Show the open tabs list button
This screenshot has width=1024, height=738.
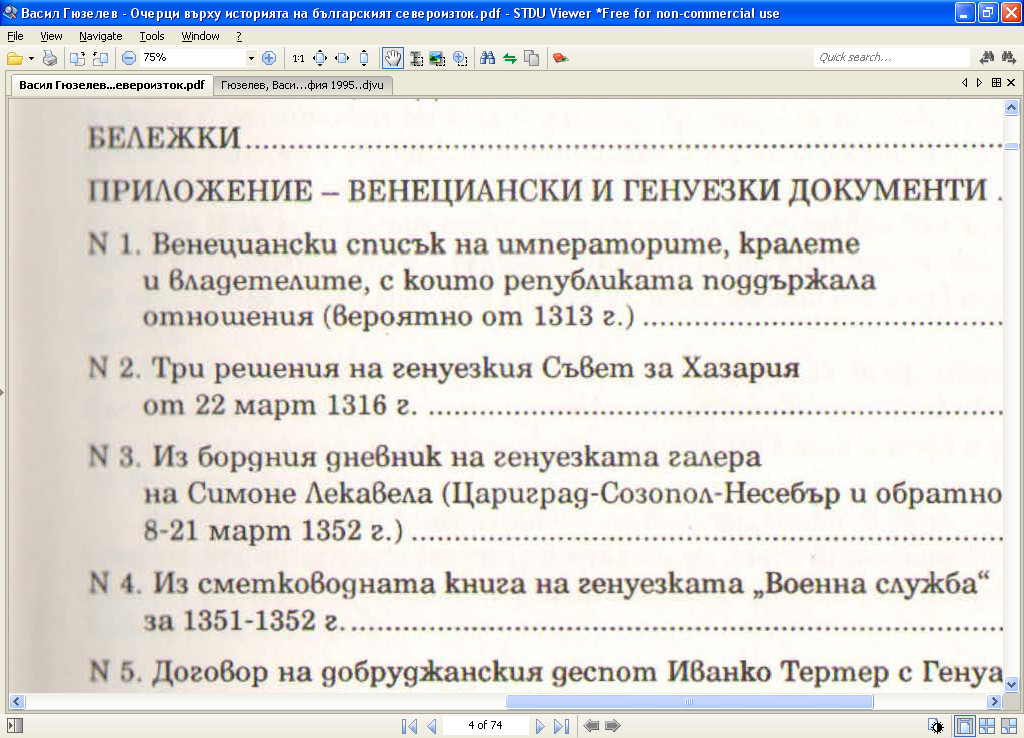[996, 83]
